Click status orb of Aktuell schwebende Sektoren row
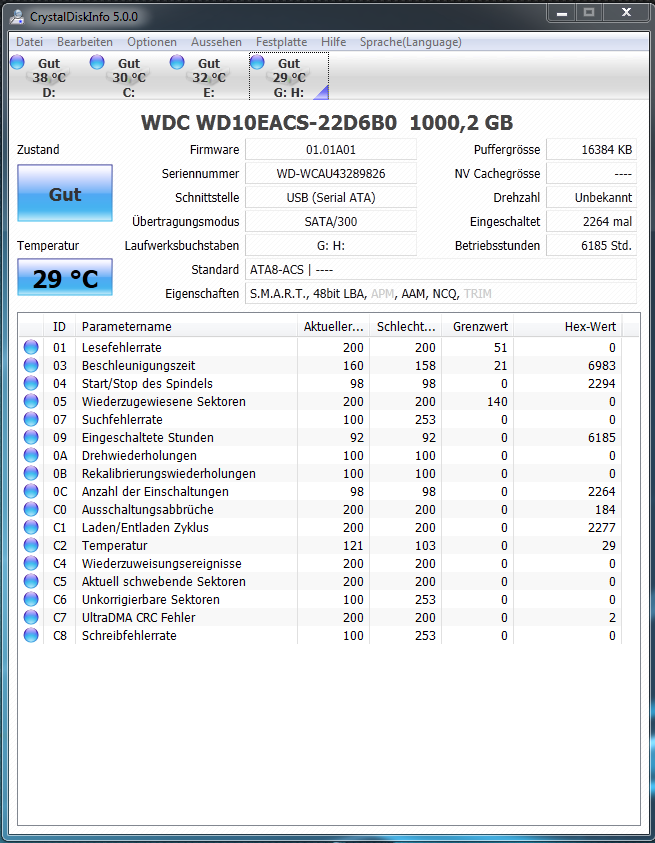This screenshot has width=655, height=843. click(31, 581)
